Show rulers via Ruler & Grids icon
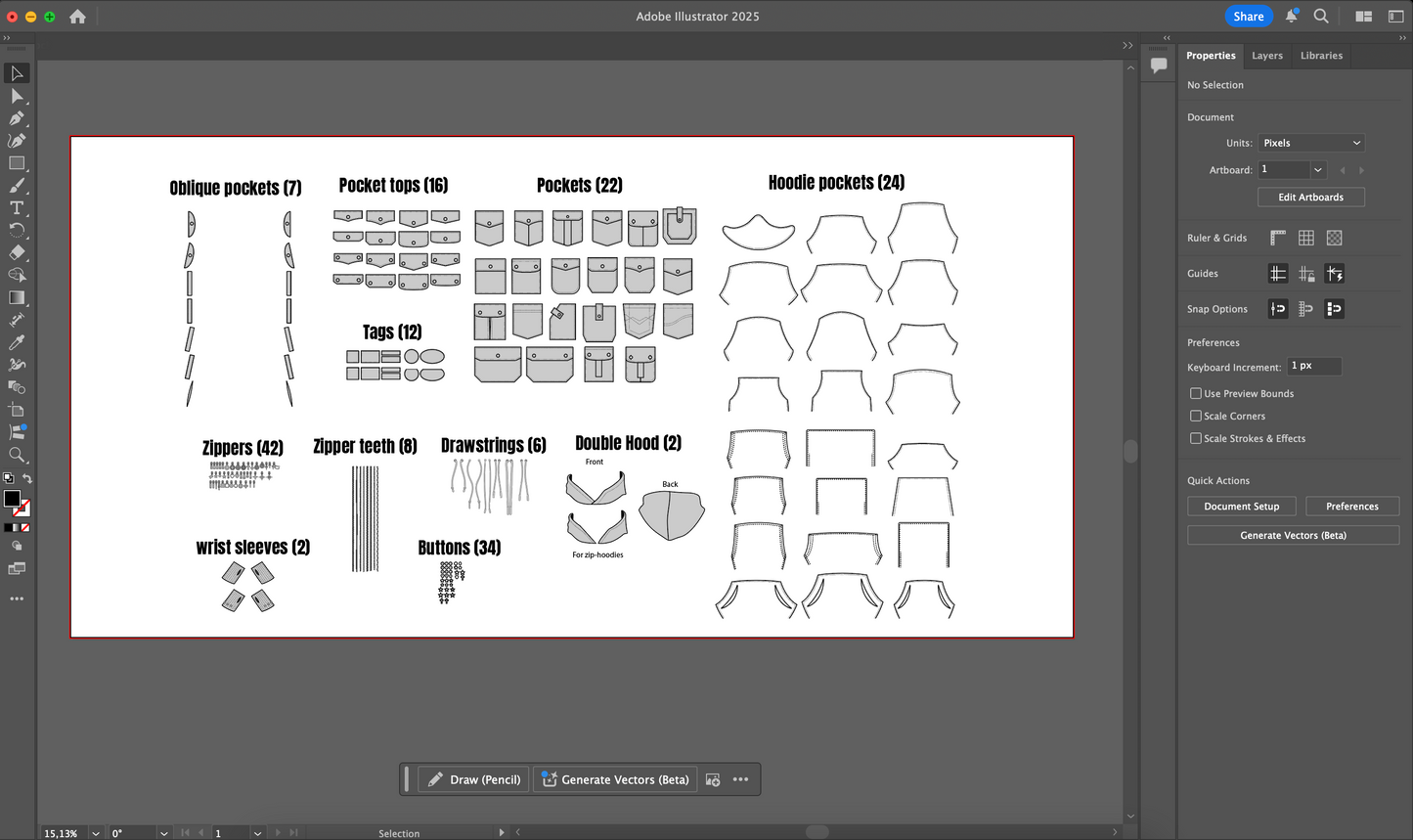Image resolution: width=1413 pixels, height=840 pixels. click(x=1277, y=237)
